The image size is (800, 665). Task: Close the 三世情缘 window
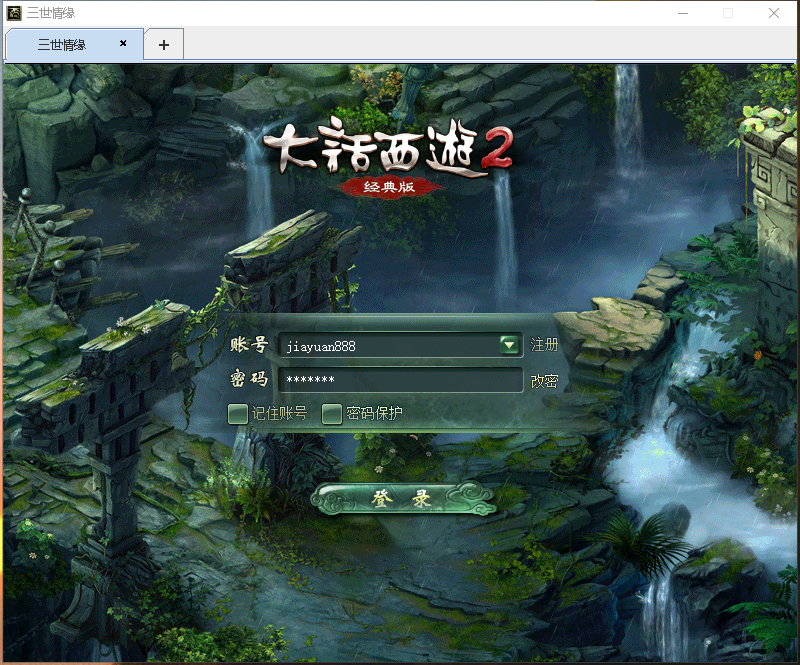point(773,13)
